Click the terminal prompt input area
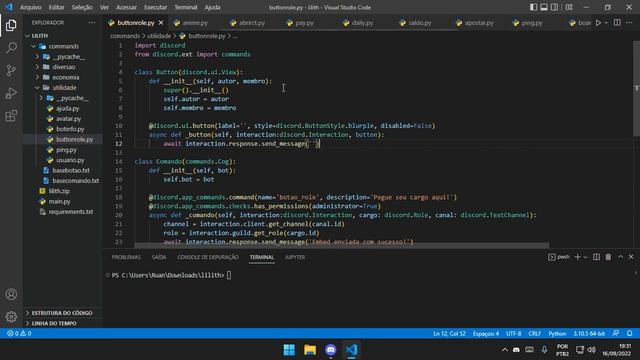The image size is (640, 360). click(x=229, y=276)
